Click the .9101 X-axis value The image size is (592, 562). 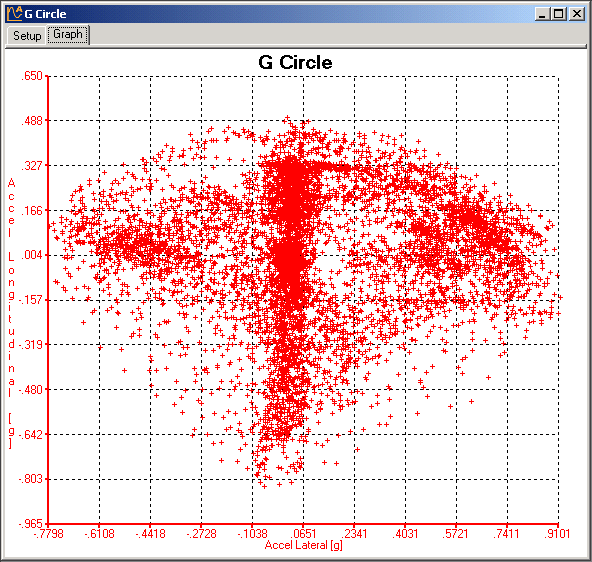tap(557, 534)
